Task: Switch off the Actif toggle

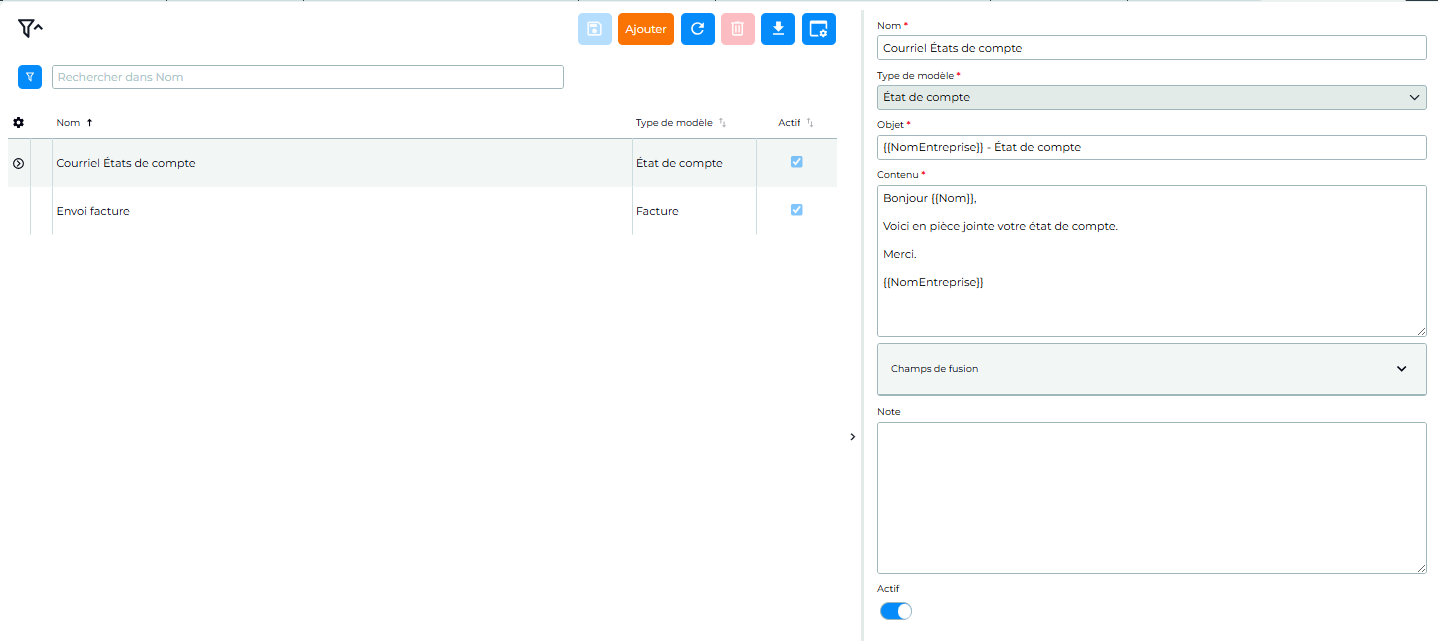Action: tap(896, 611)
